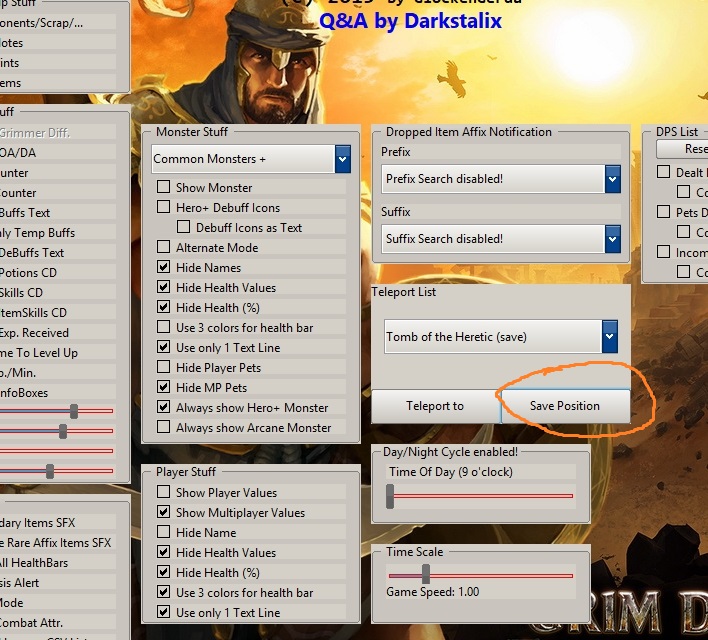Uncheck Hide Health Values in Monster Stuff
This screenshot has width=708, height=640.
coord(163,287)
